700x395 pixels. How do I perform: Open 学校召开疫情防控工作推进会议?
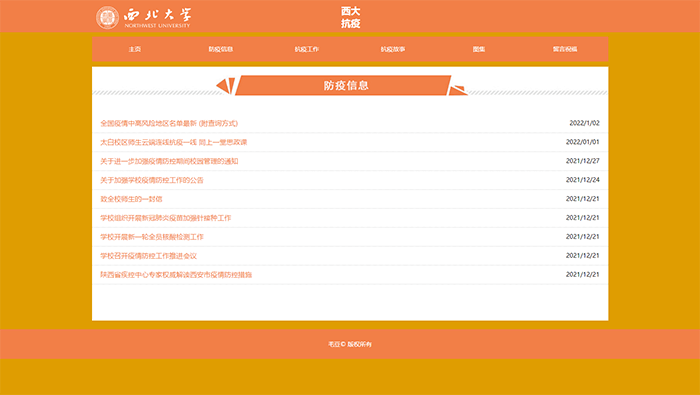tap(148, 256)
